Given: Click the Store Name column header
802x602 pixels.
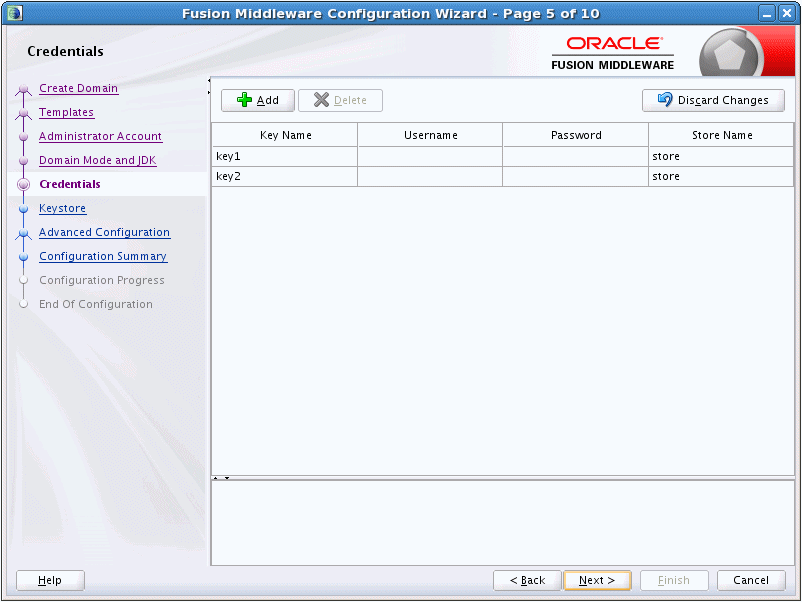Looking at the screenshot, I should point(721,135).
